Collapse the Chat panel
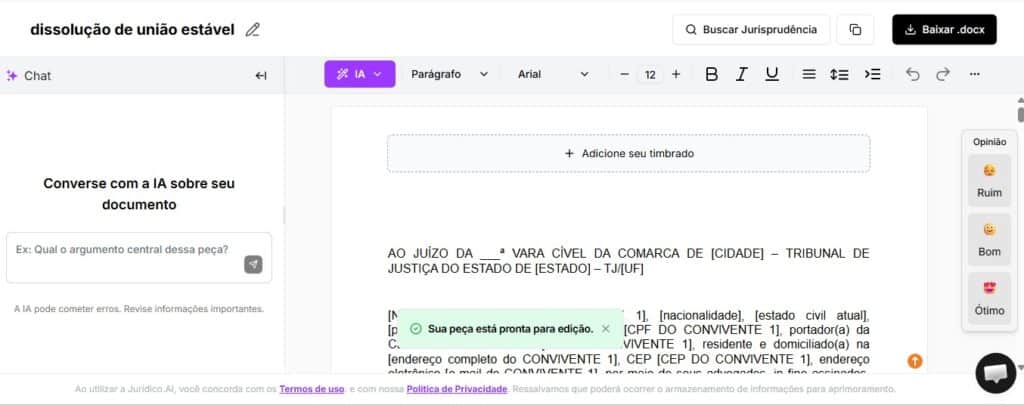The height and width of the screenshot is (405, 1024). 261,75
